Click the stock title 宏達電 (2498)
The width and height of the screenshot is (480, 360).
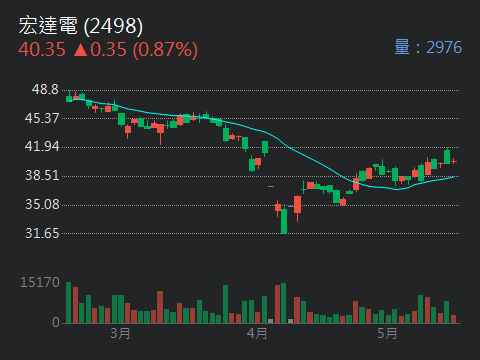[81, 26]
